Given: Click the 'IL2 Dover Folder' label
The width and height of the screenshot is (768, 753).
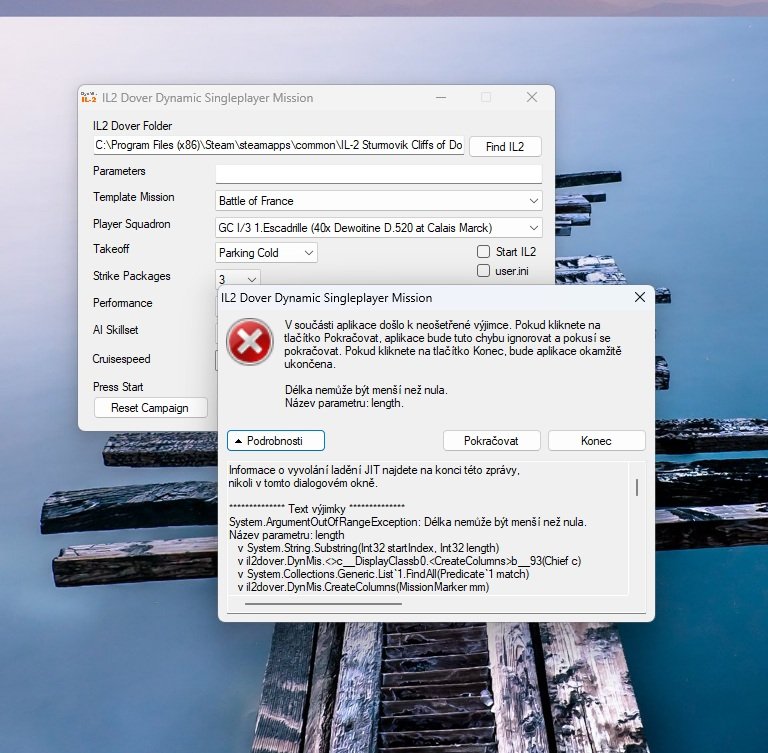Looking at the screenshot, I should click(x=132, y=126).
